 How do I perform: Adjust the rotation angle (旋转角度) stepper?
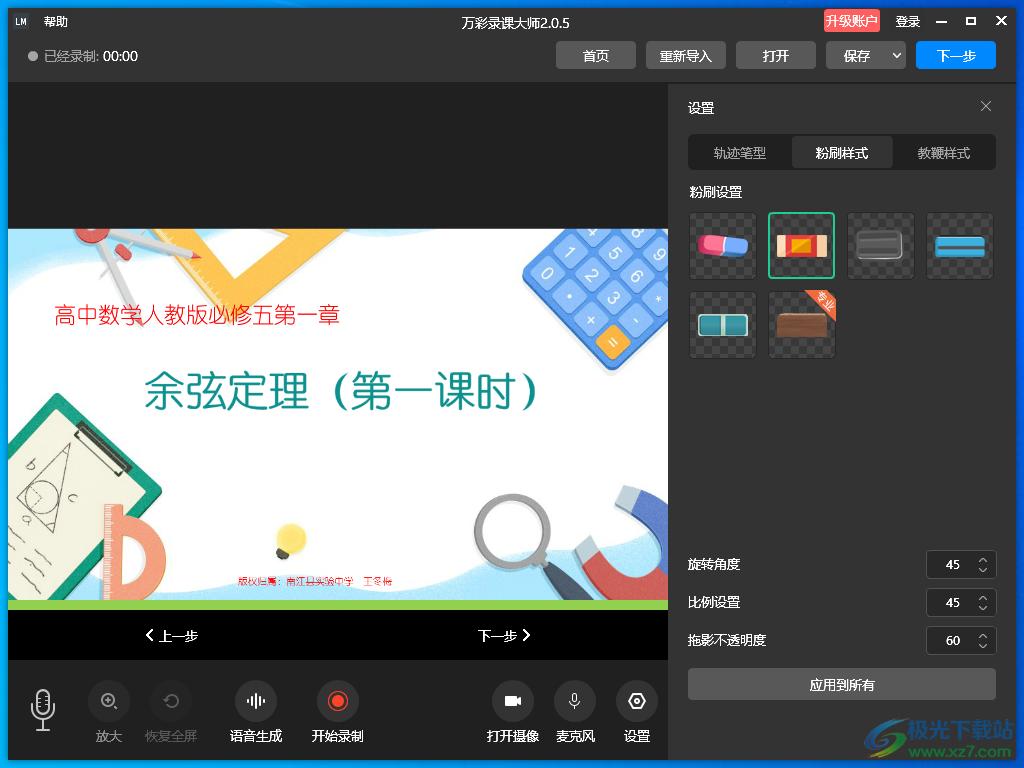(983, 565)
